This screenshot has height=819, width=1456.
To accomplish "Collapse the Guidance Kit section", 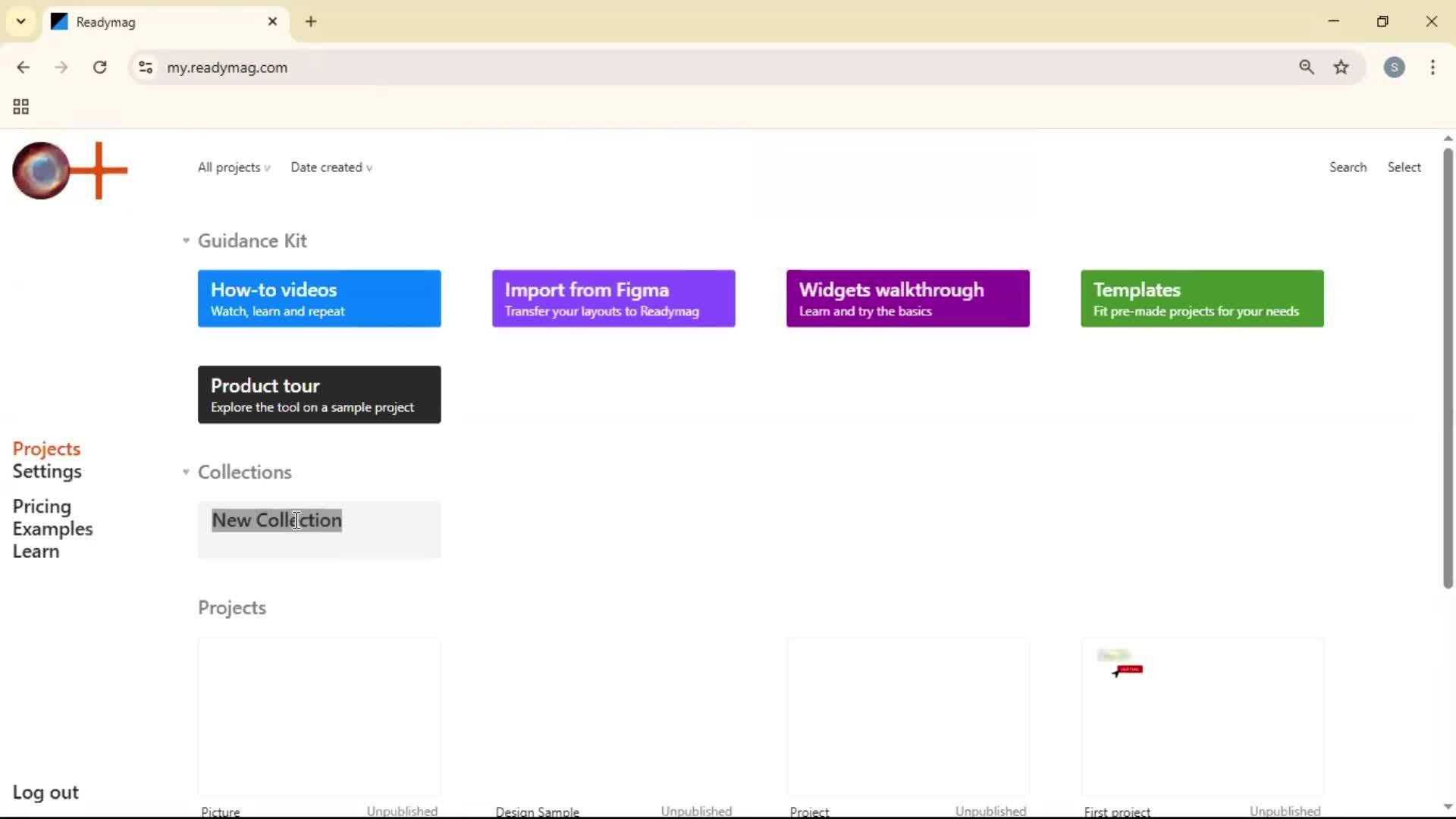I will click(x=184, y=240).
